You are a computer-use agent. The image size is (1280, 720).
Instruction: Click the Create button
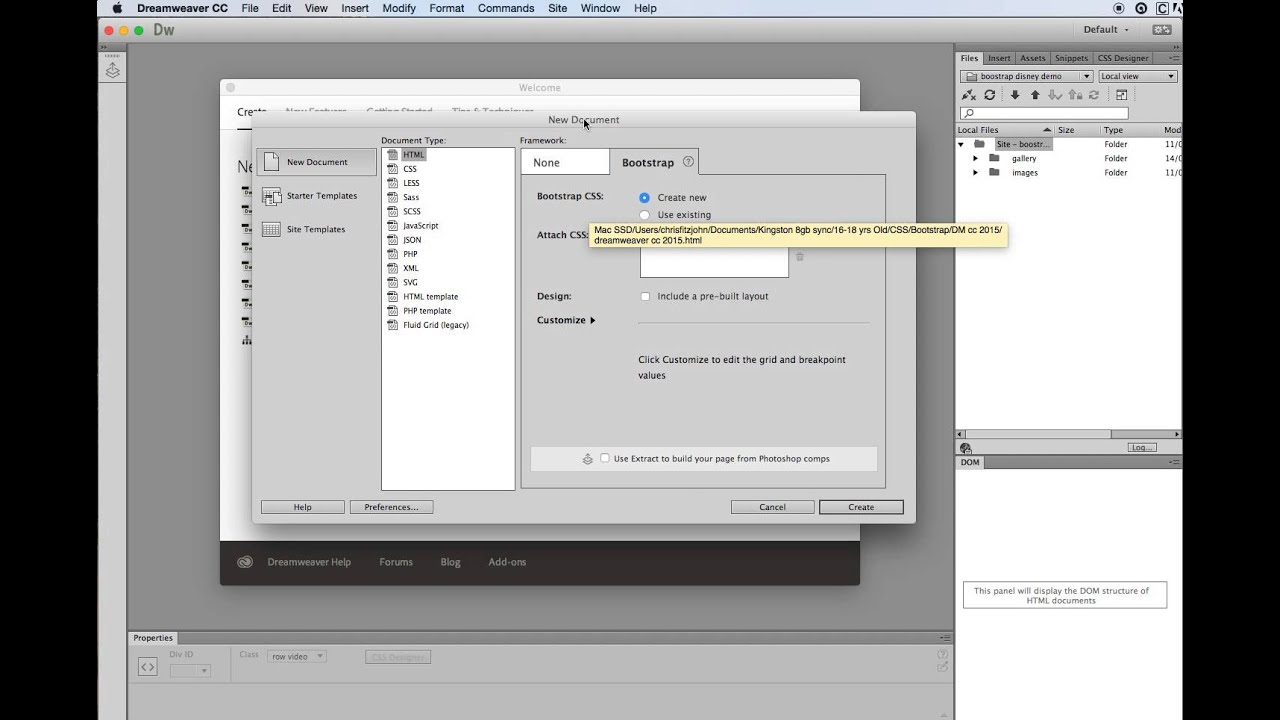pyautogui.click(x=861, y=507)
